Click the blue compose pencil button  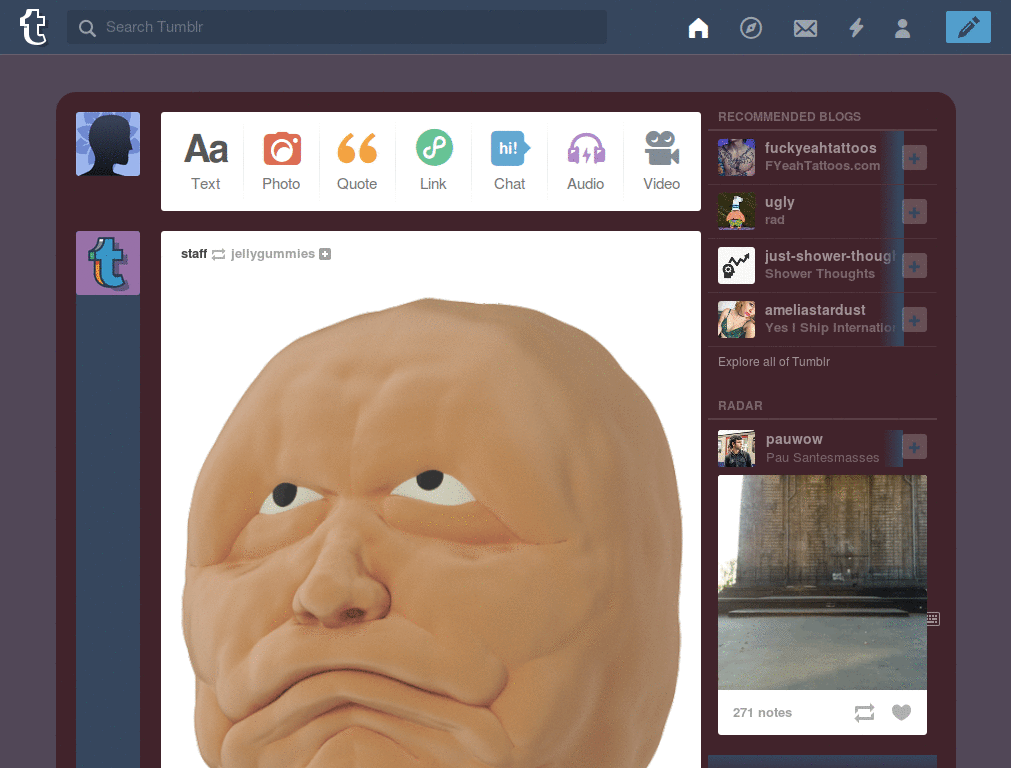[x=968, y=27]
